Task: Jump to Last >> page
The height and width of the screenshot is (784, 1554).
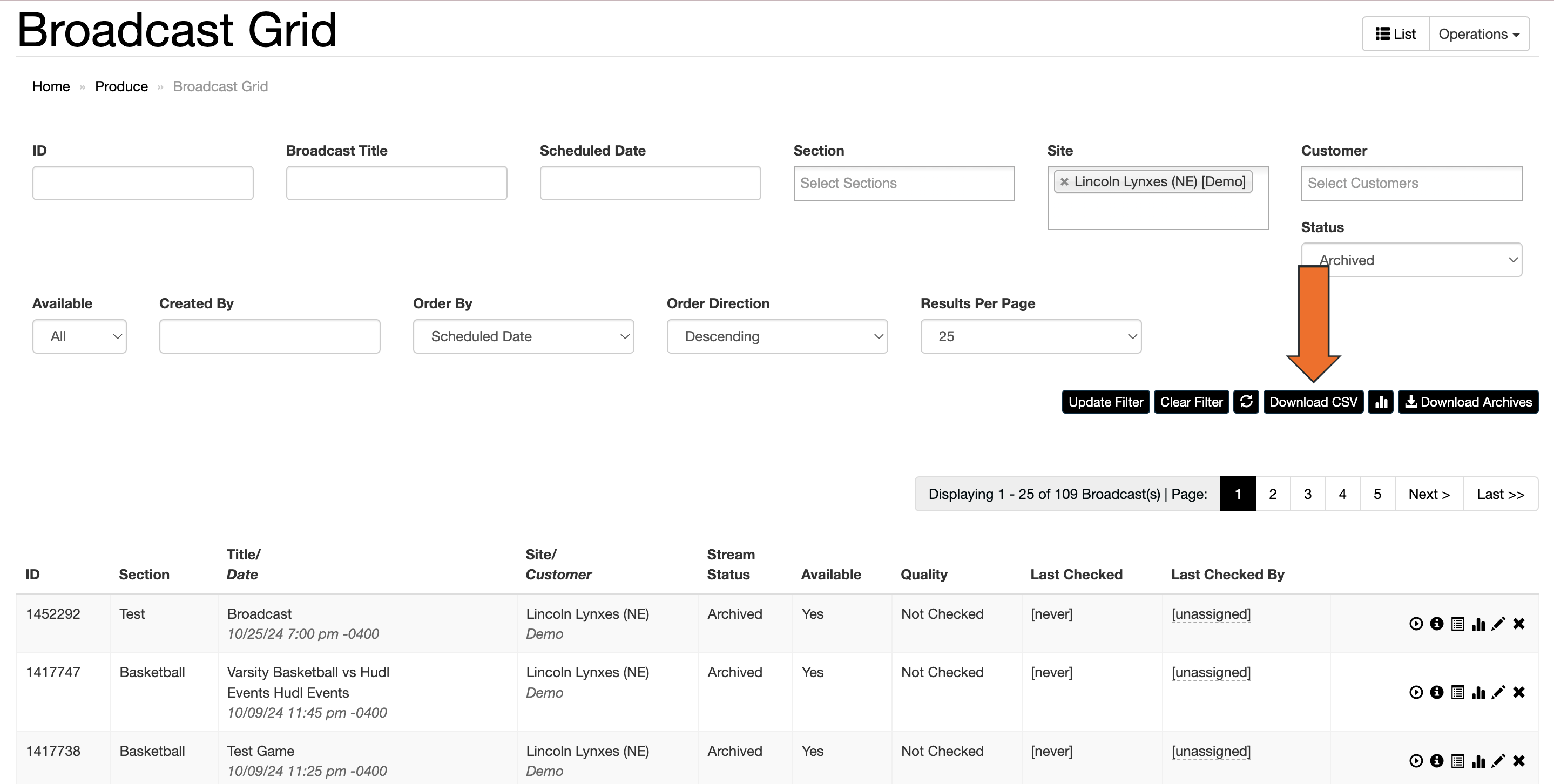Action: (1501, 494)
